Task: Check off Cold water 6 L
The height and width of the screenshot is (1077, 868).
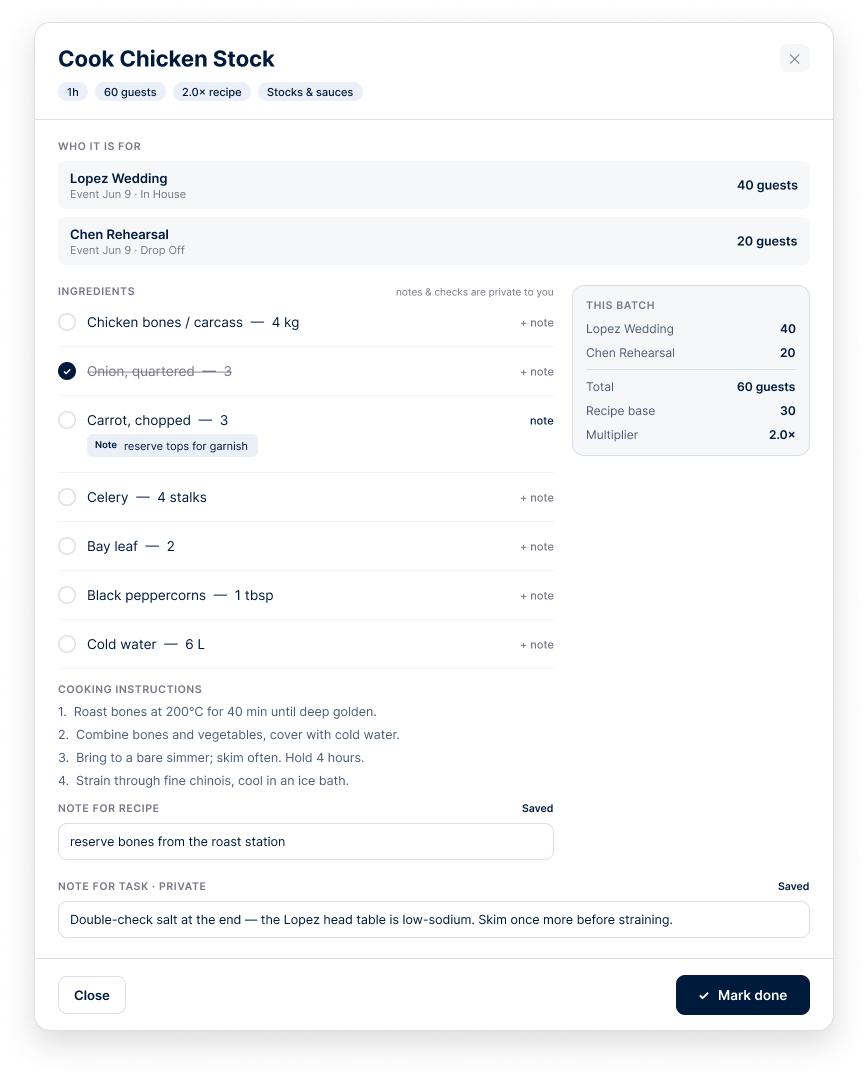Action: [x=67, y=644]
